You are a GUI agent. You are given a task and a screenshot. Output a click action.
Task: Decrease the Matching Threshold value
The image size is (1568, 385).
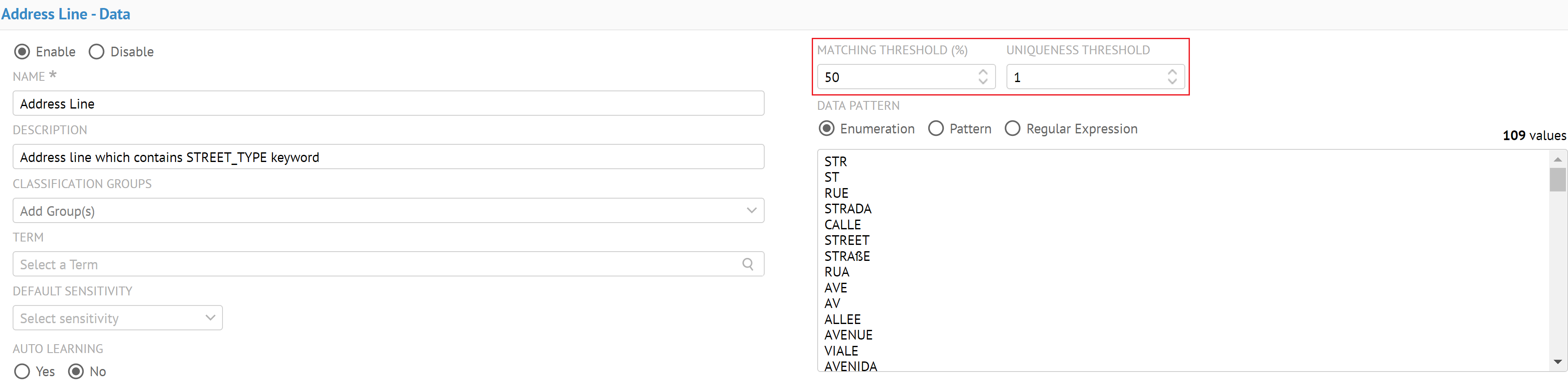(x=983, y=82)
